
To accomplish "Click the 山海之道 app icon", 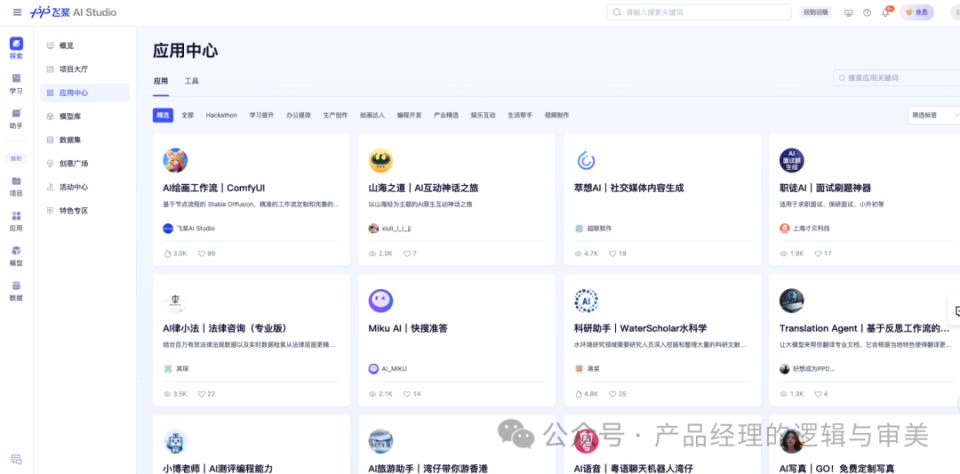I will (x=381, y=160).
